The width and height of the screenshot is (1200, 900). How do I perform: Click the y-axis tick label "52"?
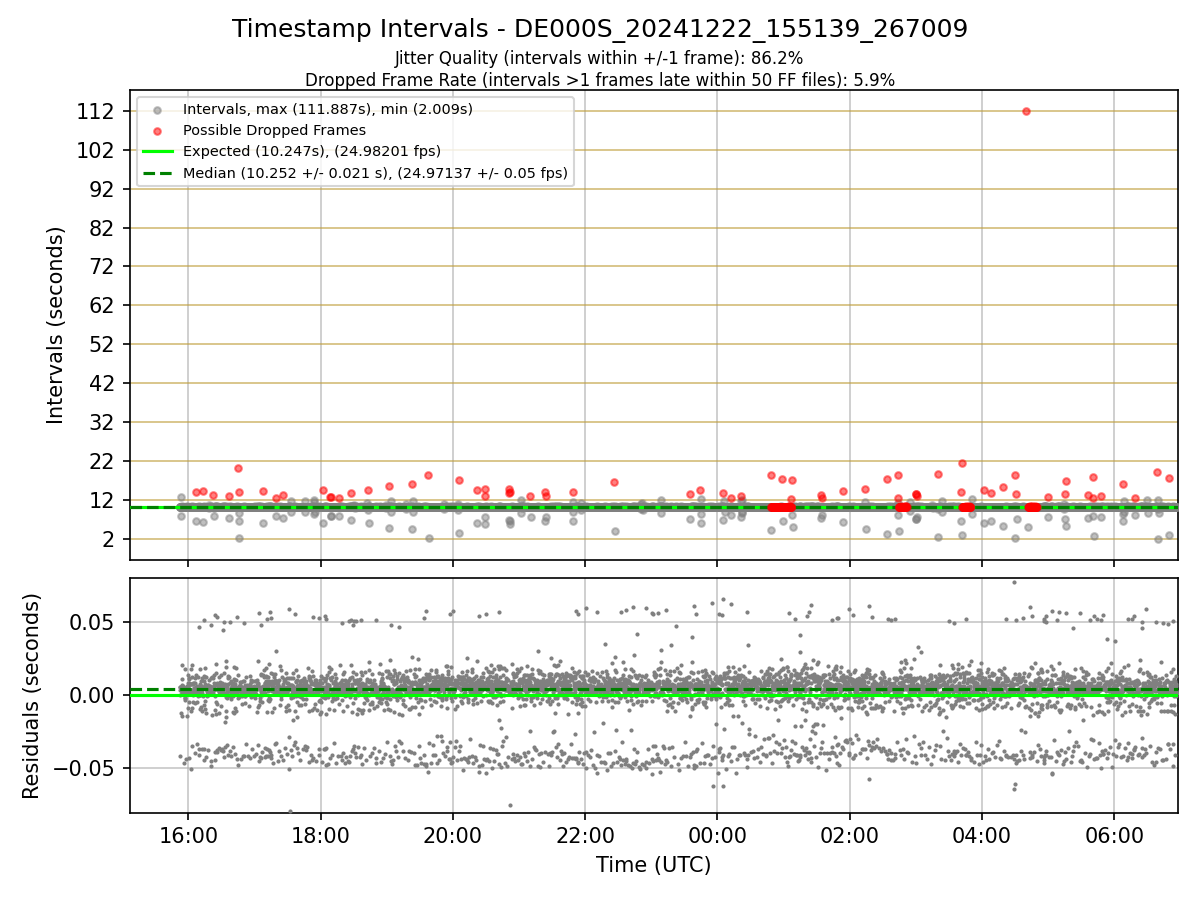coord(101,345)
